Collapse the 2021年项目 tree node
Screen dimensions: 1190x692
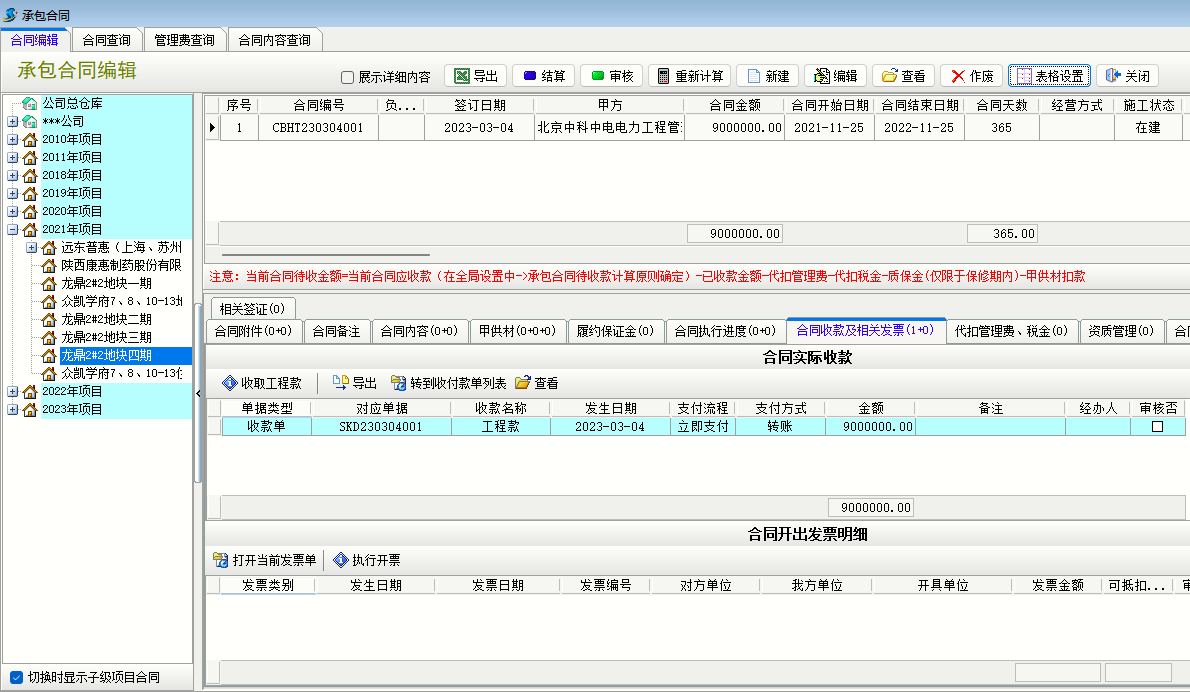tap(12, 229)
